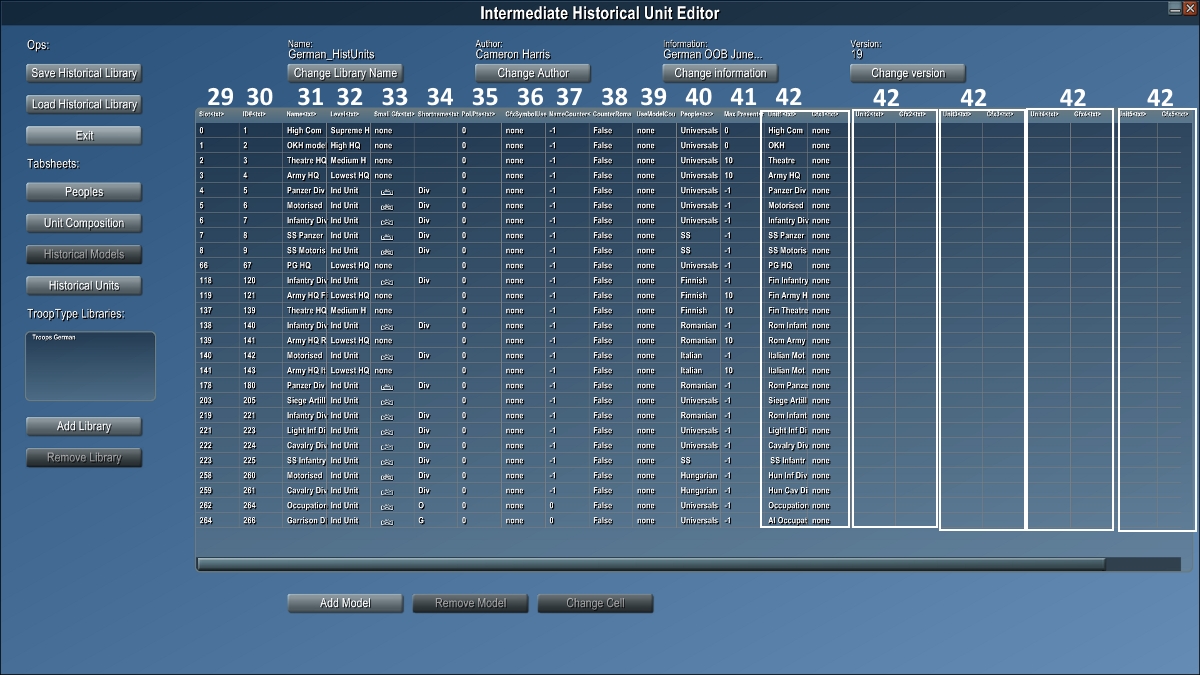Select the Occupation row's small gfx icon
This screenshot has width=1200, height=675.
386,506
